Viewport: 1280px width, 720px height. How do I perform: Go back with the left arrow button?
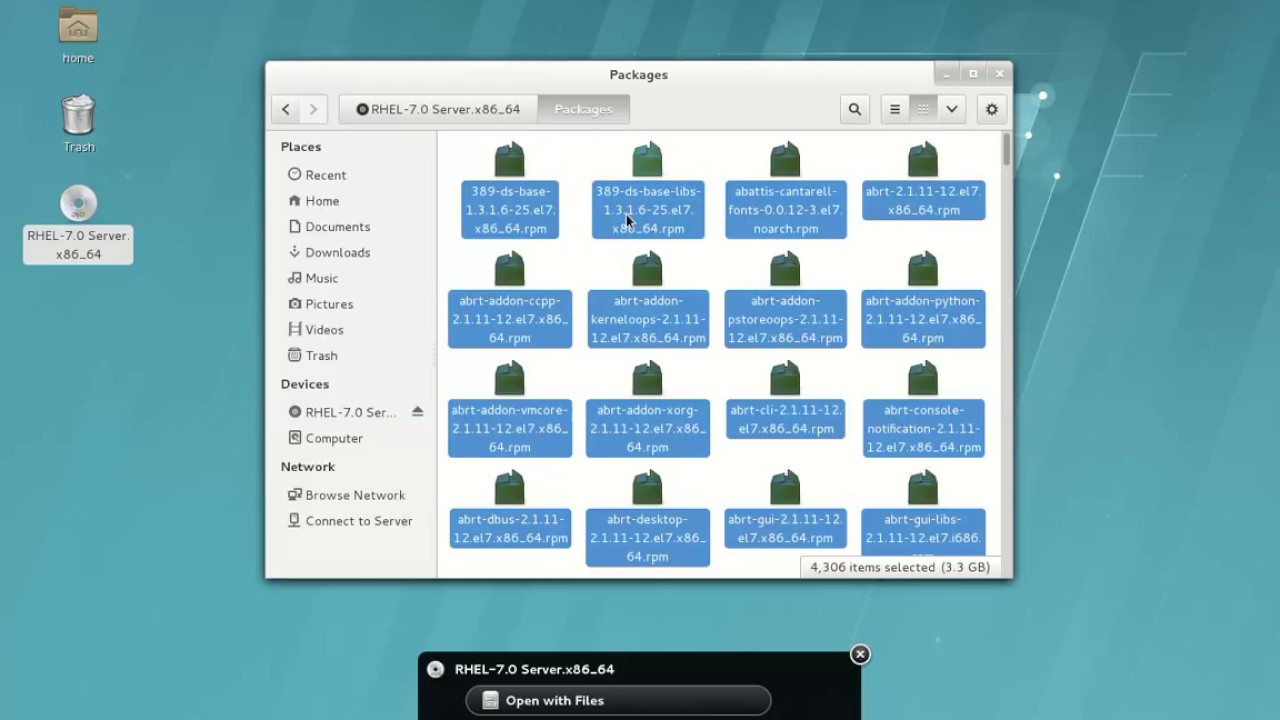pos(286,109)
